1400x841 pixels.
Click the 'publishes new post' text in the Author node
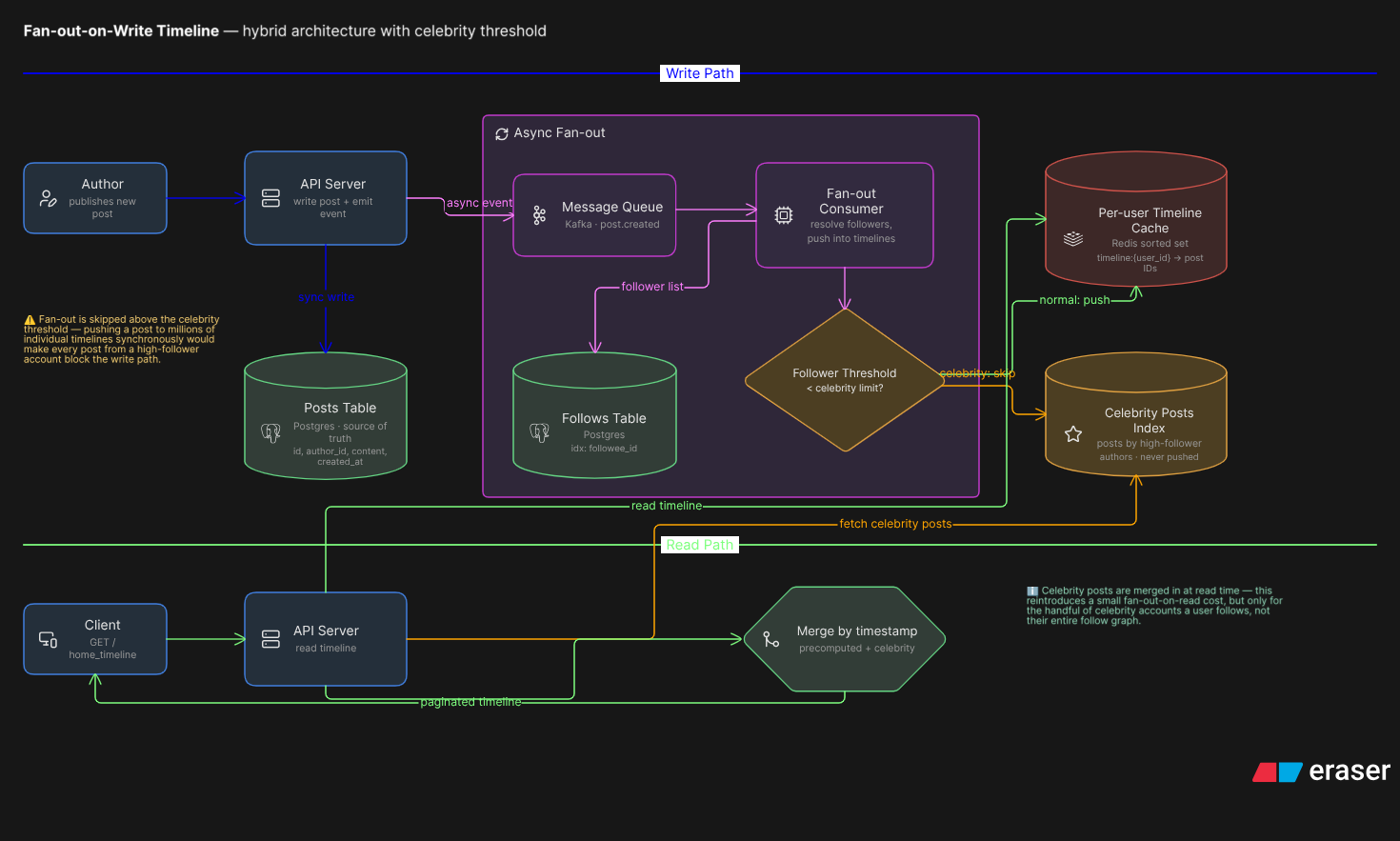pyautogui.click(x=102, y=208)
